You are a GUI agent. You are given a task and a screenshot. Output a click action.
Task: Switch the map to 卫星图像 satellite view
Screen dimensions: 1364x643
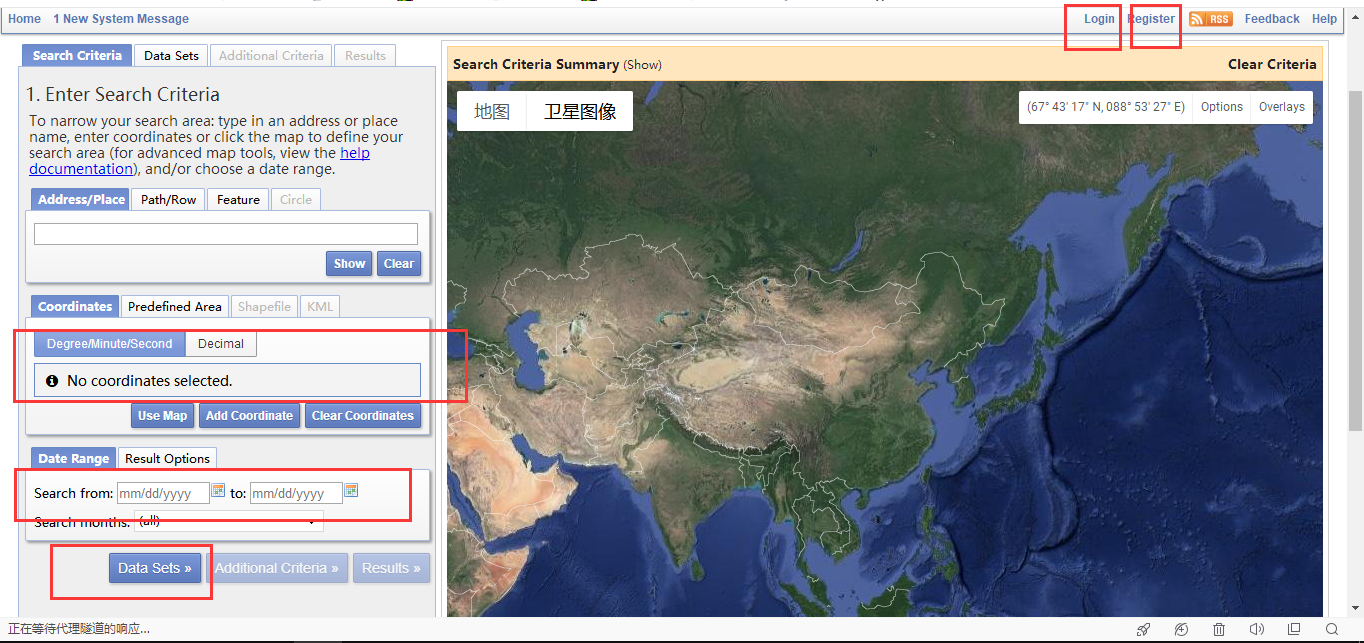581,110
